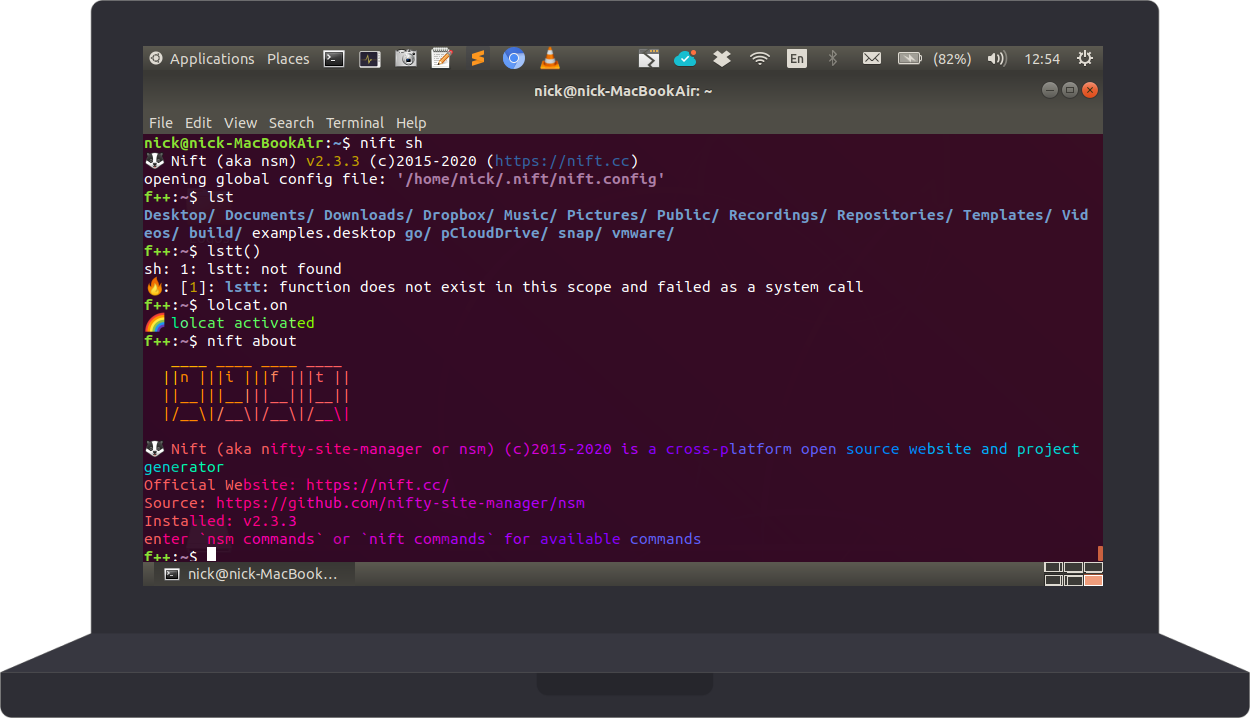The width and height of the screenshot is (1250, 718).
Task: Click the Dropbox/ directory name
Action: click(459, 215)
